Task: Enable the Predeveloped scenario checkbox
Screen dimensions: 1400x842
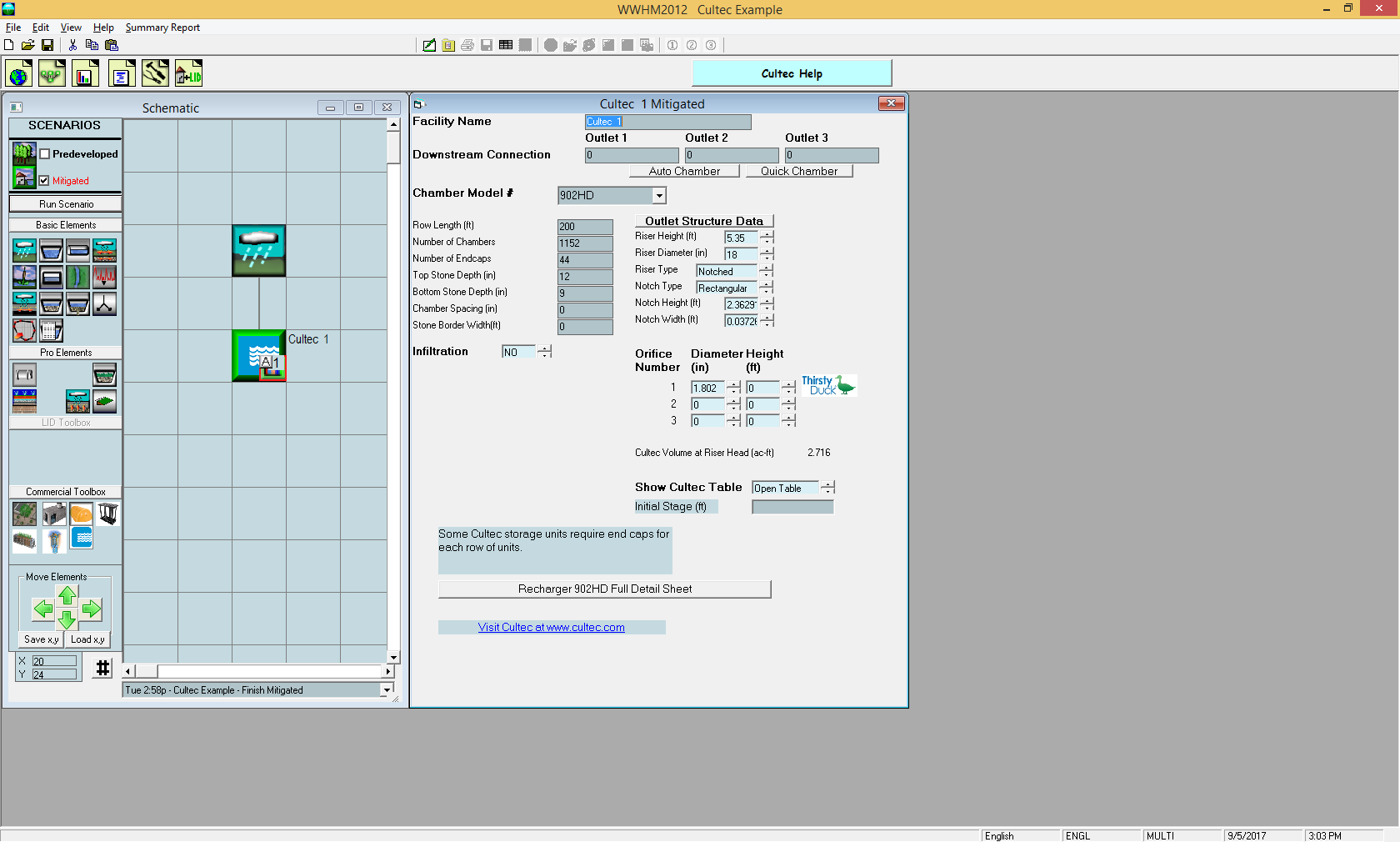Action: [45, 154]
